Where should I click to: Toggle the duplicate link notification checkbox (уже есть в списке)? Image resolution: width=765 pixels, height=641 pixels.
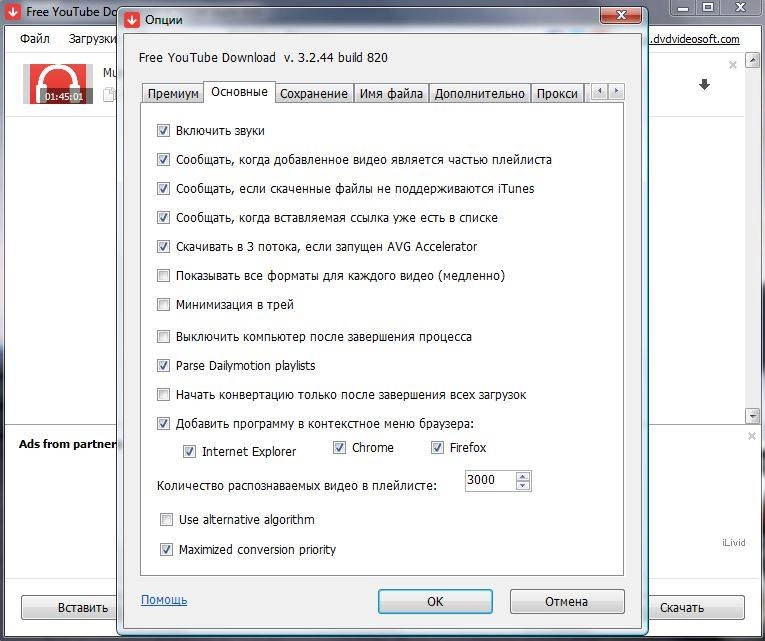point(163,217)
